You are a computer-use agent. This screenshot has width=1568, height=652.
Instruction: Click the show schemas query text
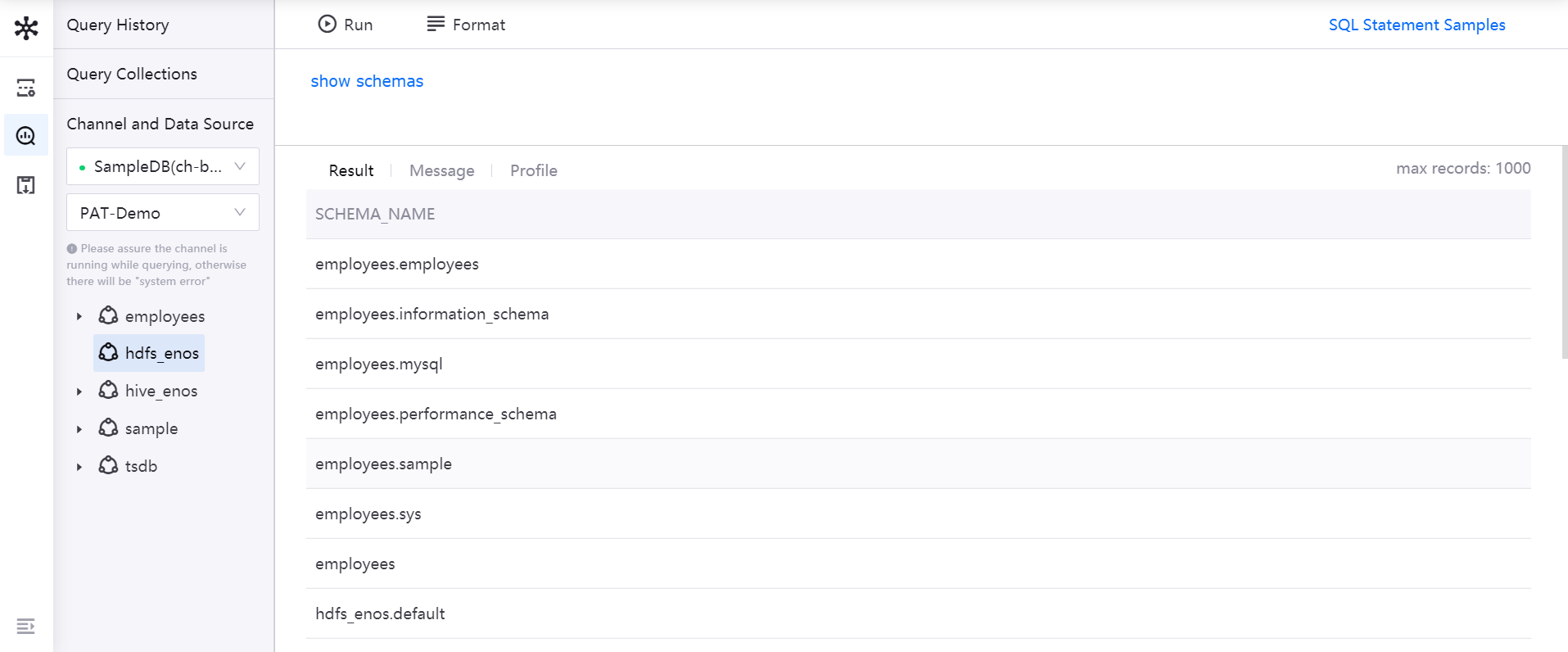coord(367,81)
